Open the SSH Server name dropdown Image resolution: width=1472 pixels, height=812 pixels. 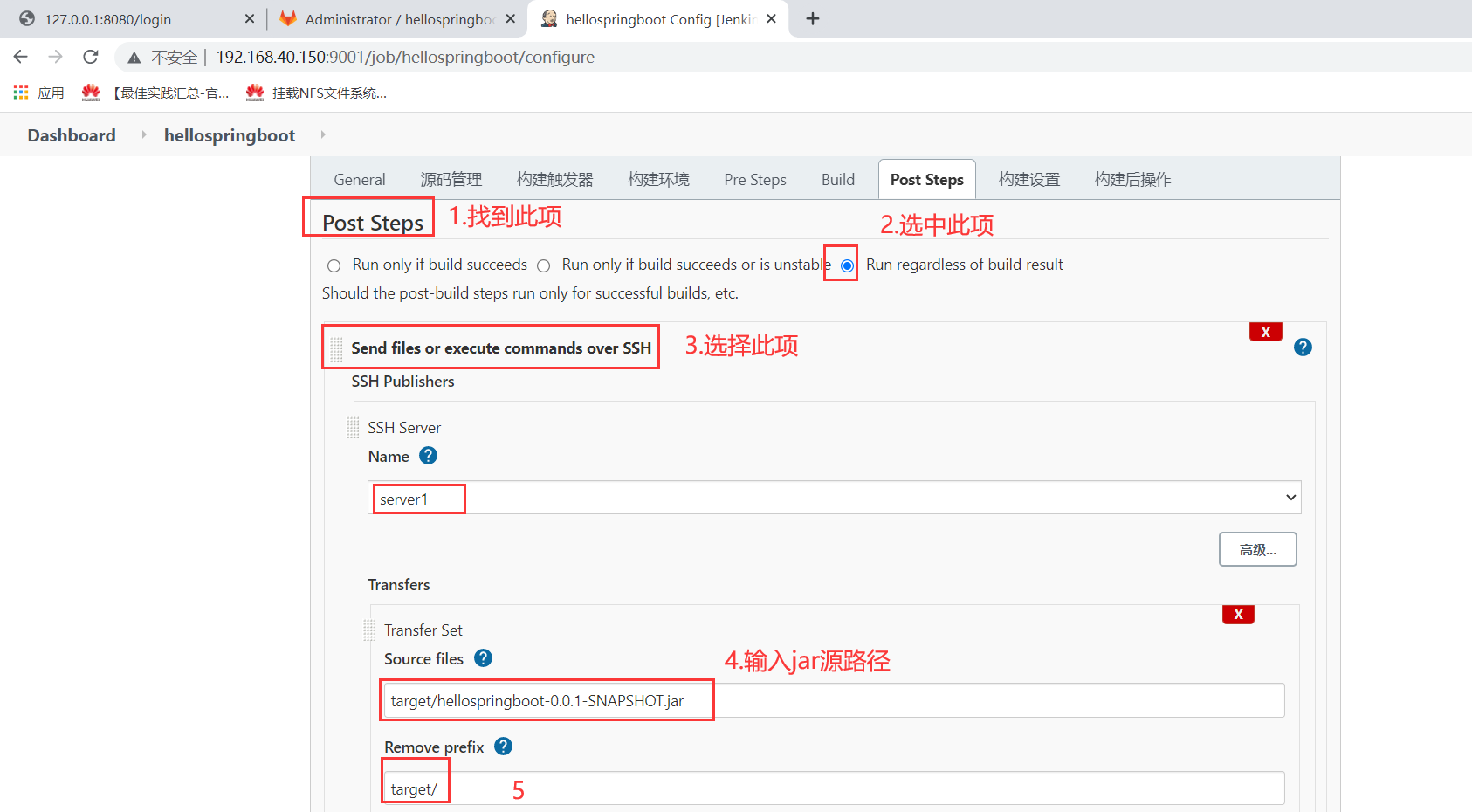[835, 498]
